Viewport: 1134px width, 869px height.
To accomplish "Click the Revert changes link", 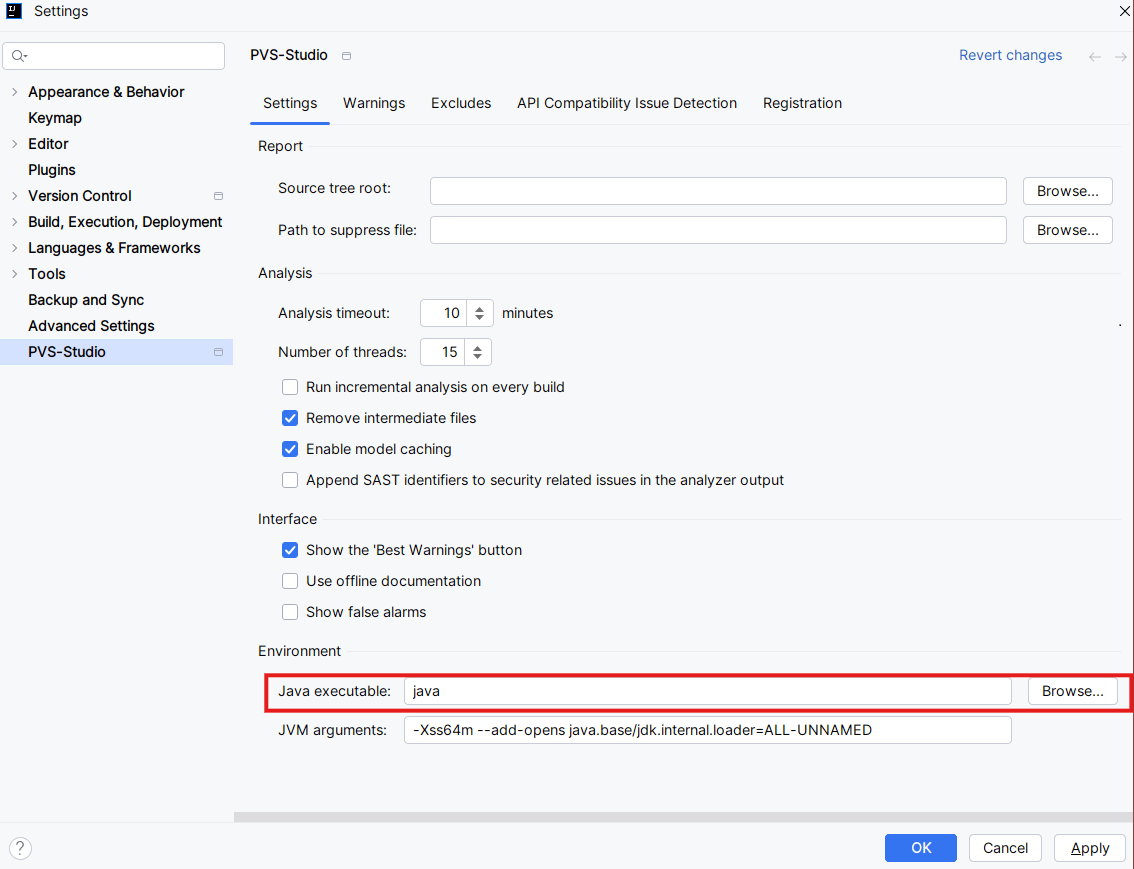I will [x=1010, y=55].
